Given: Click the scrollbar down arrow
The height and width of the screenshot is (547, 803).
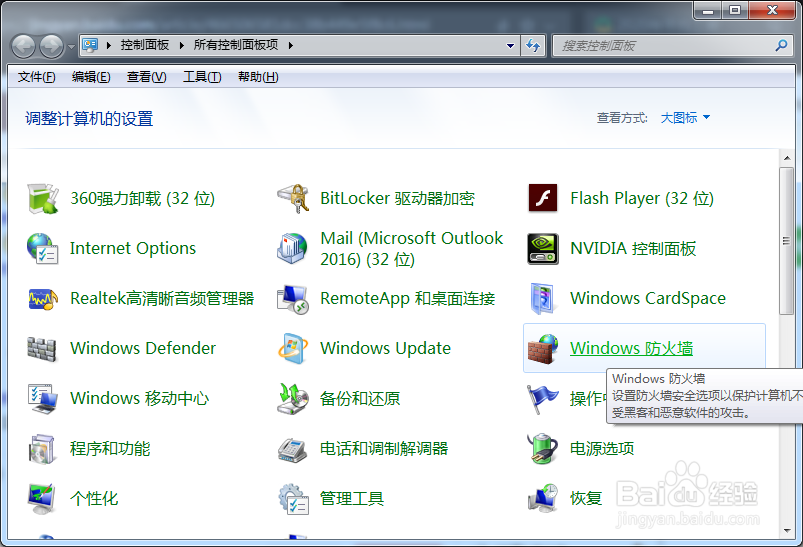Looking at the screenshot, I should pos(787,531).
